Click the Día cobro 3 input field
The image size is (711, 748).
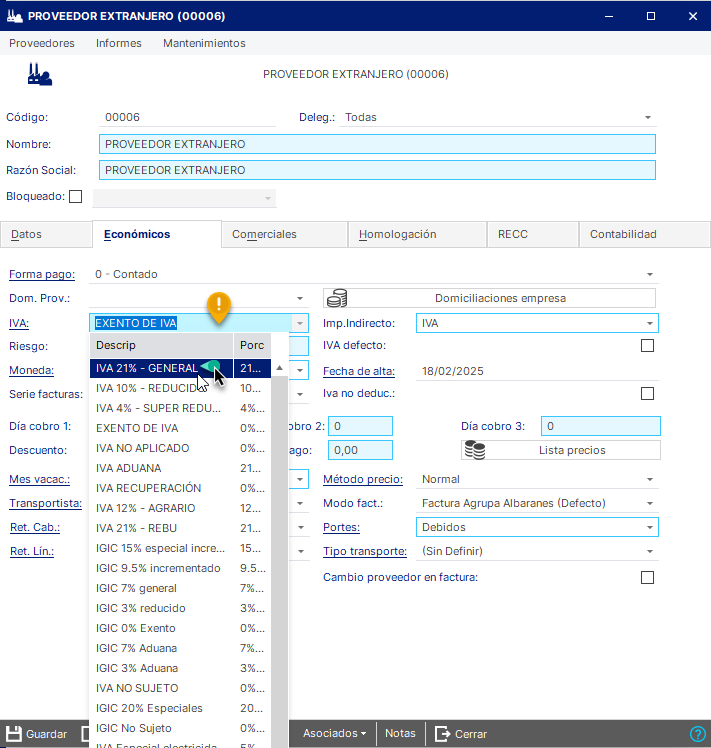pos(600,426)
